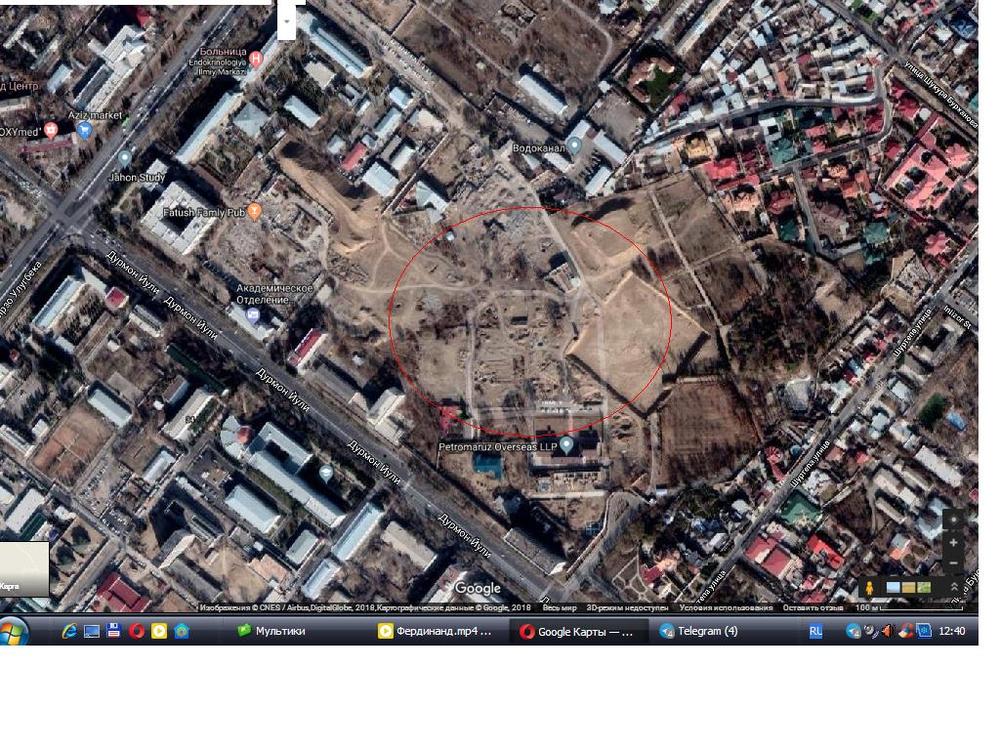
Task: Open the Больница hospital marker
Action: pyautogui.click(x=256, y=59)
